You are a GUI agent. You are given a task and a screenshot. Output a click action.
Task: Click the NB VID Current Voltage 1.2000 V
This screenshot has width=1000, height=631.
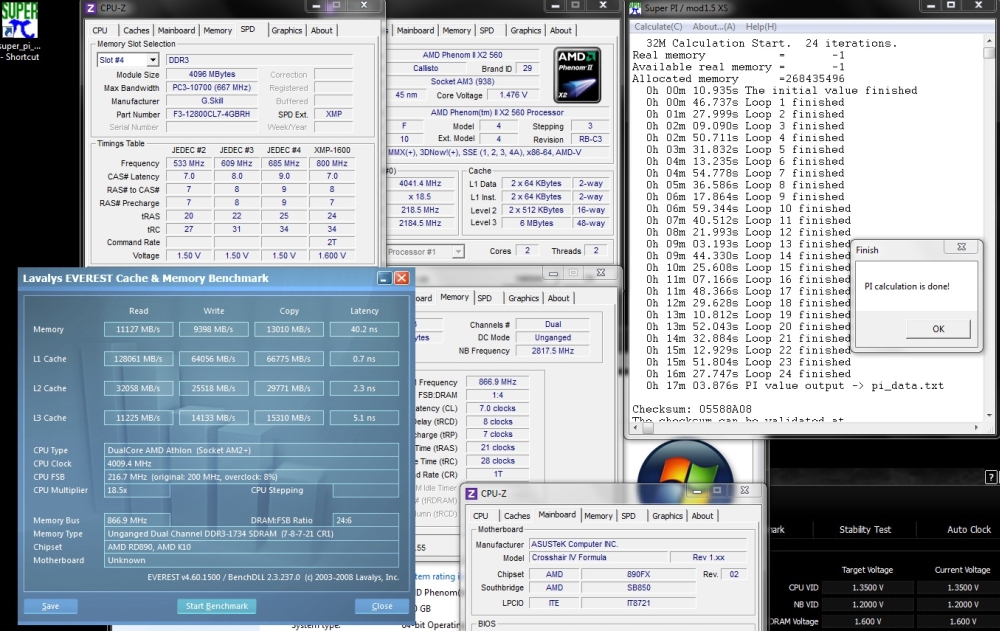tap(962, 604)
